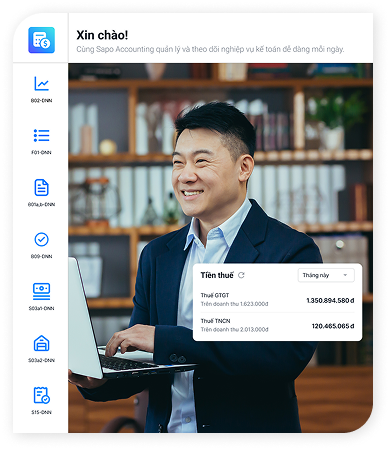Open the S15-DNN receipt ledger
This screenshot has height=450, width=390.
click(41, 401)
